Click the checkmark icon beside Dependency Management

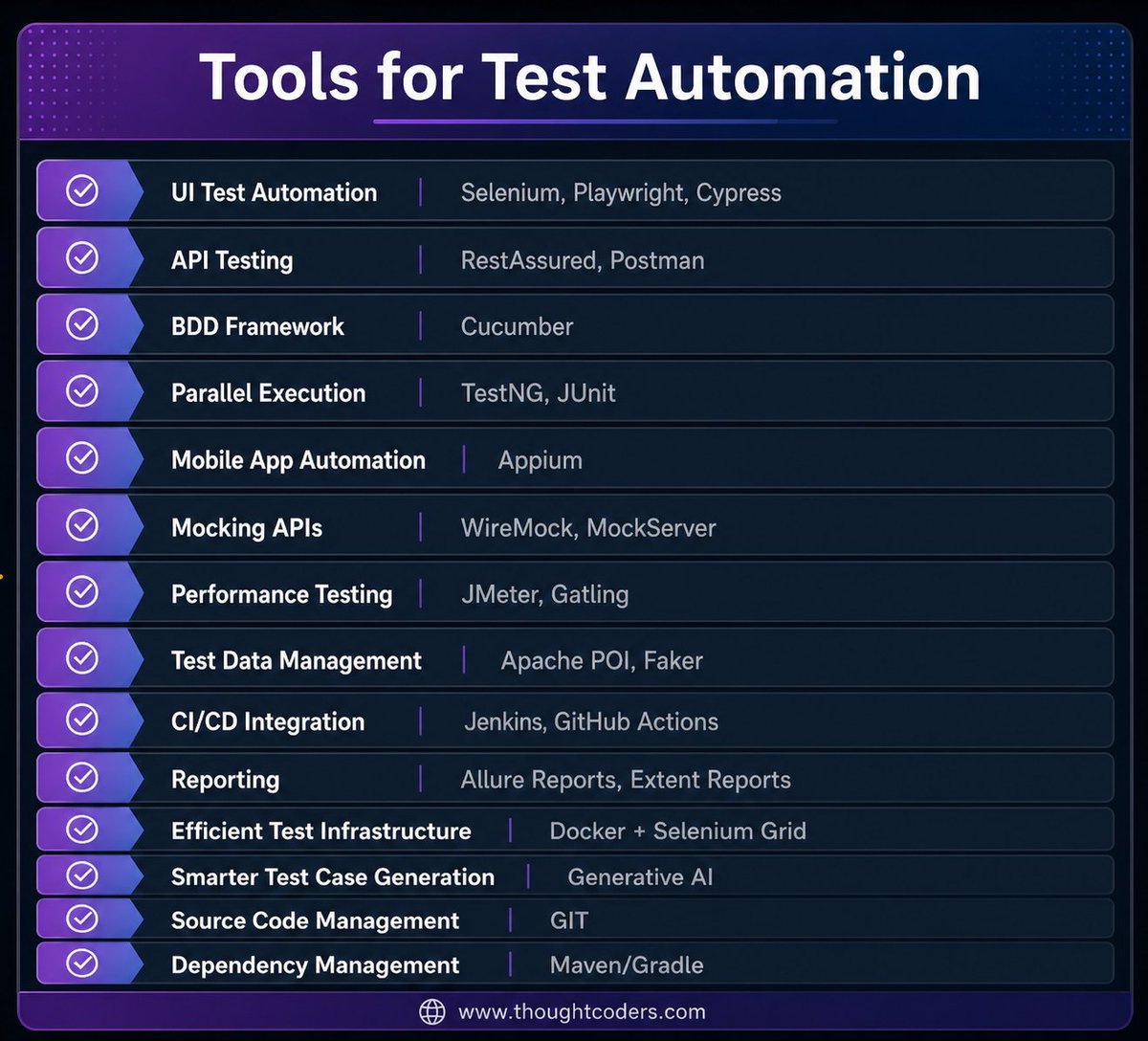click(82, 963)
